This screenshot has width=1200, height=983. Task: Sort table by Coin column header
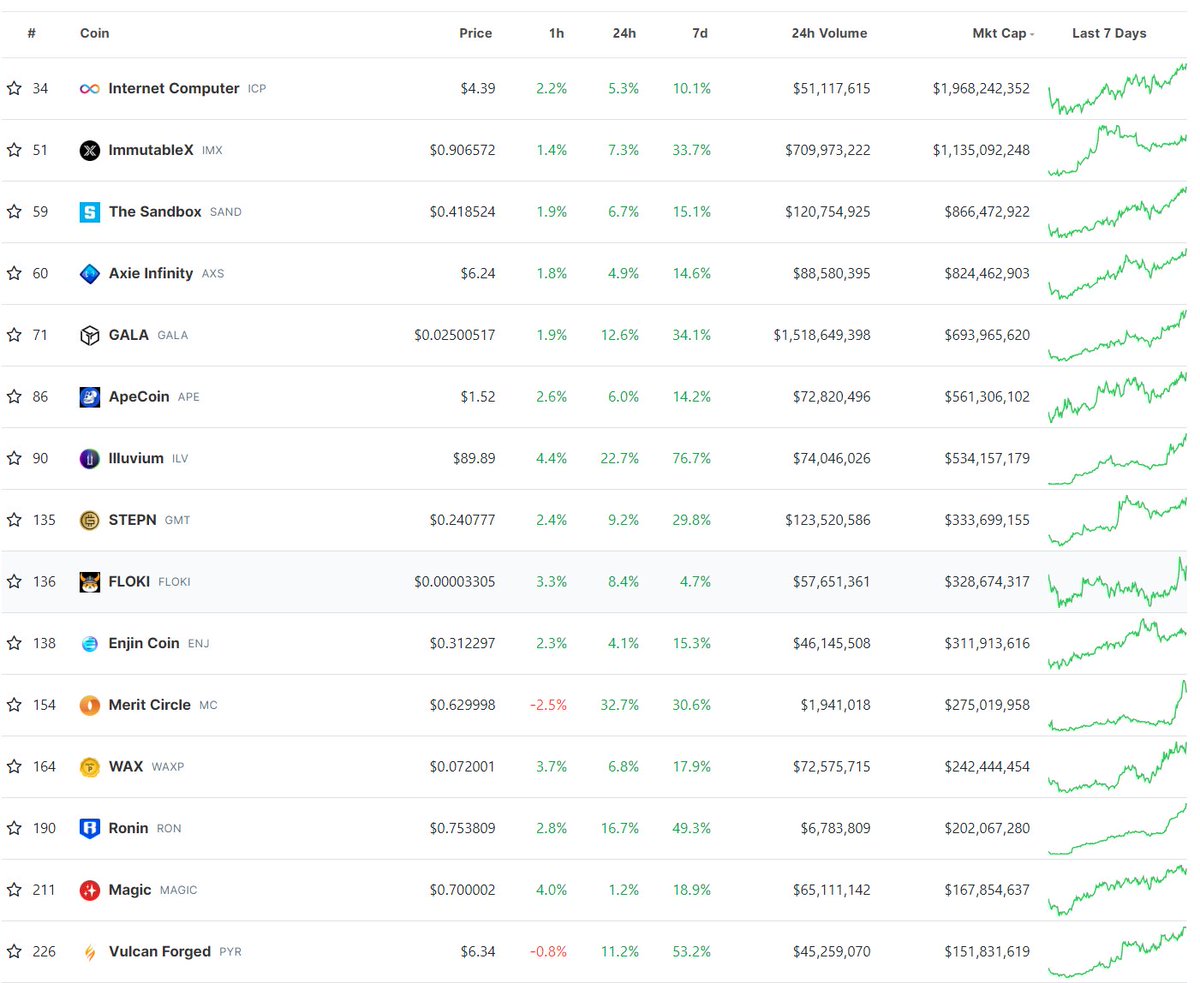pyautogui.click(x=95, y=33)
